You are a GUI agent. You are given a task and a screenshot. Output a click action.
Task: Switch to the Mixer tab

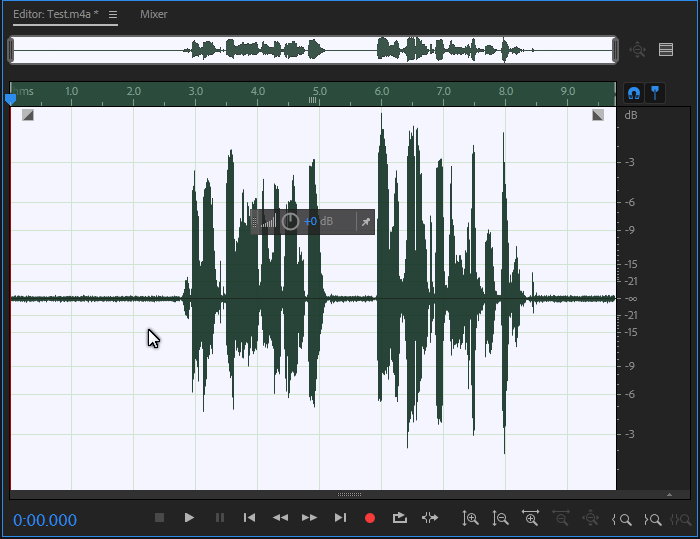(x=154, y=15)
